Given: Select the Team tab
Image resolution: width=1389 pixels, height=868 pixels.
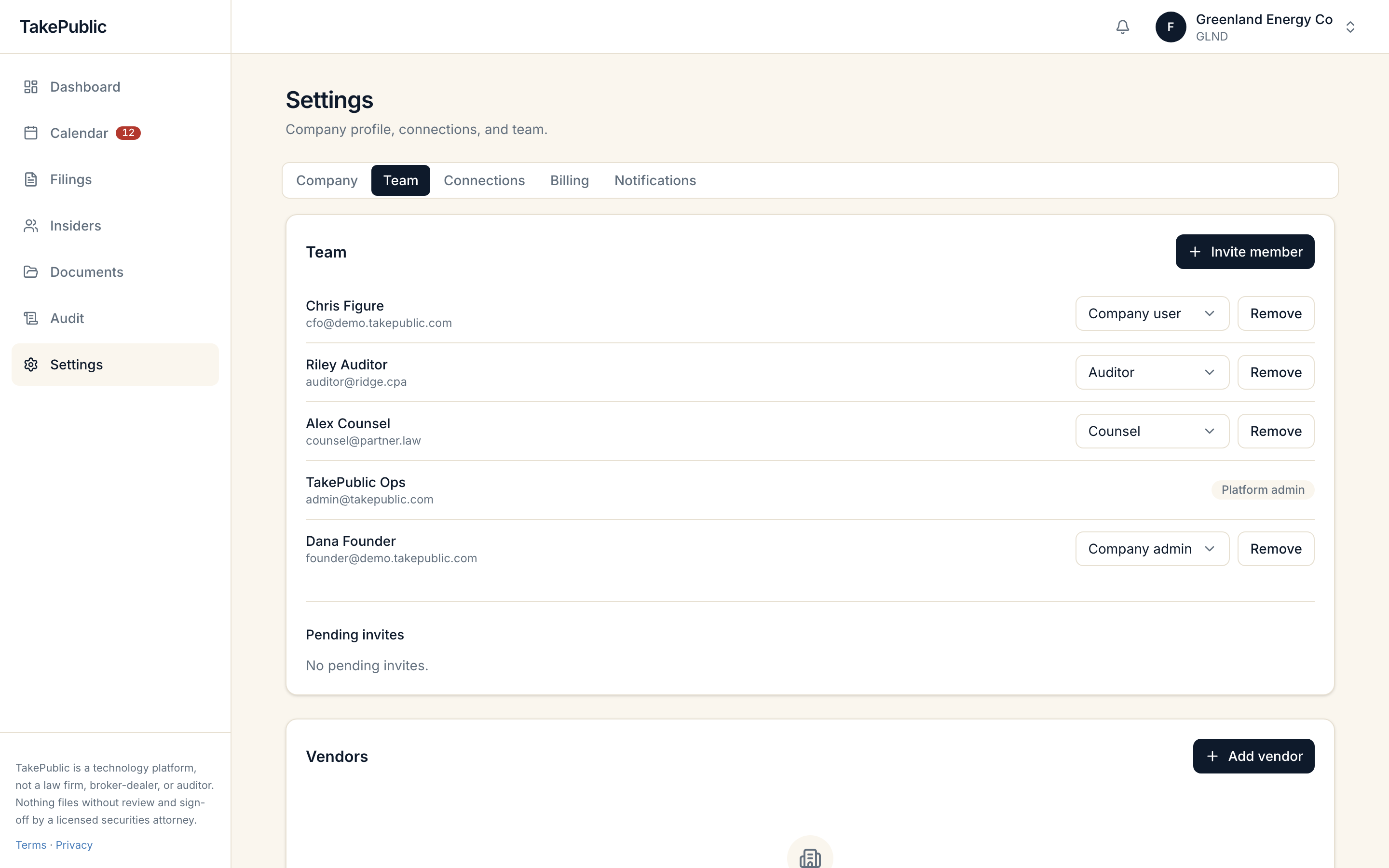Looking at the screenshot, I should coord(401,180).
